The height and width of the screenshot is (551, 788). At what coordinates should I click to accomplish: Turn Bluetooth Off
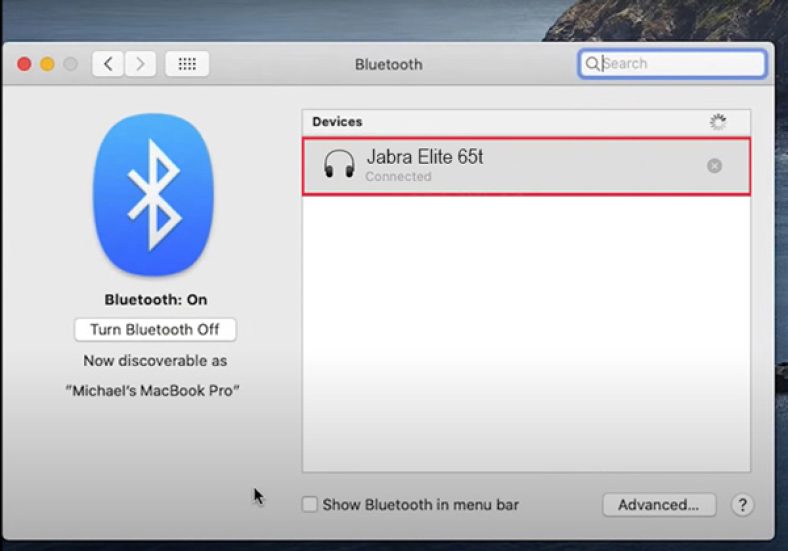[155, 329]
